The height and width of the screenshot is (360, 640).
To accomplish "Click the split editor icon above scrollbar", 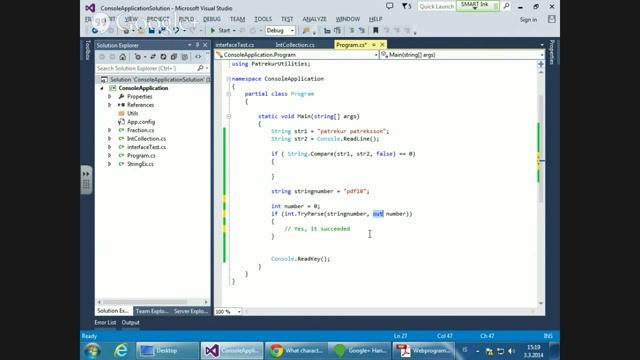I will (541, 64).
